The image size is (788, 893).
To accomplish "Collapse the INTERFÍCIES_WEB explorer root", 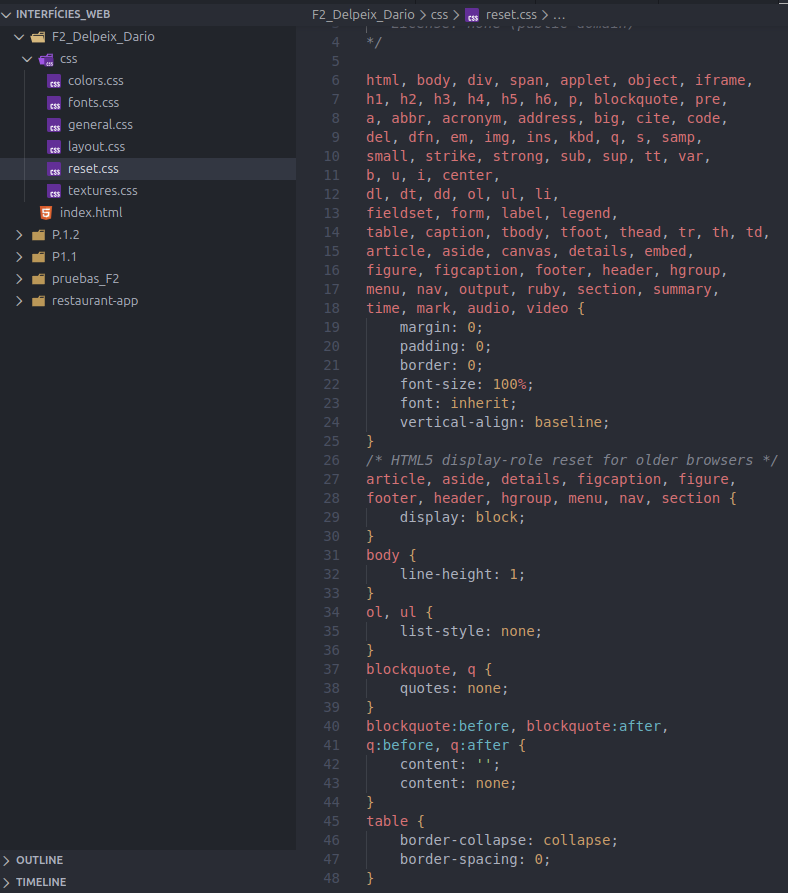I will click(8, 14).
